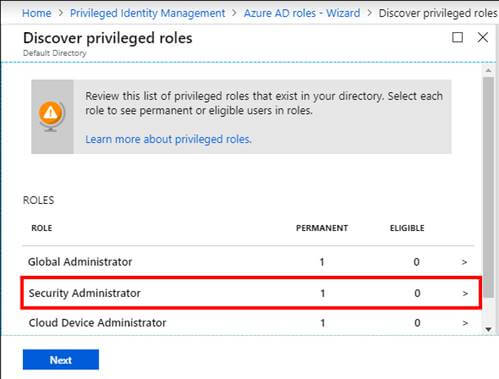Click Global Administrator eligible count 0
This screenshot has width=499, height=379.
[416, 262]
